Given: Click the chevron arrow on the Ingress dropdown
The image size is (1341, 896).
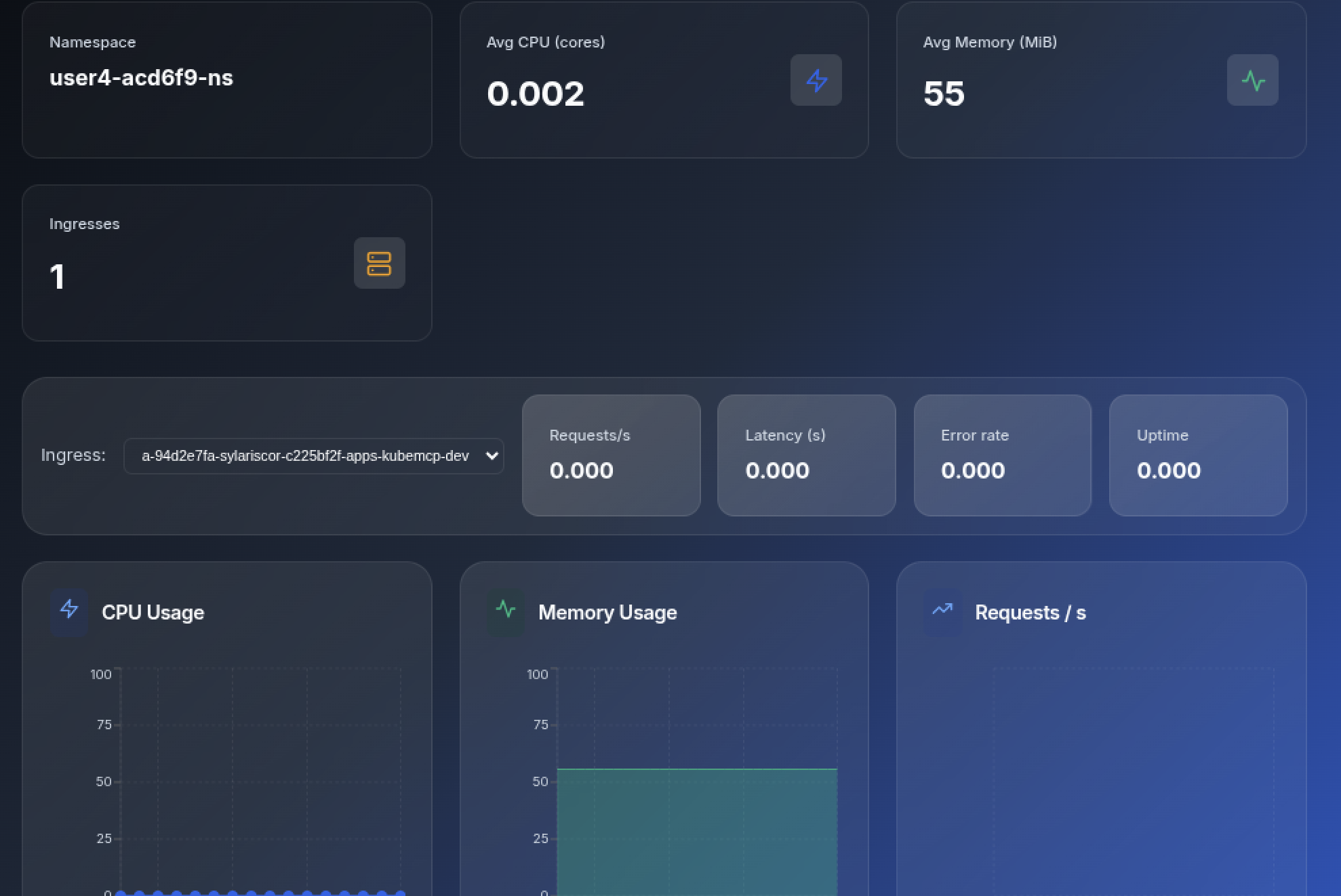Looking at the screenshot, I should [492, 456].
